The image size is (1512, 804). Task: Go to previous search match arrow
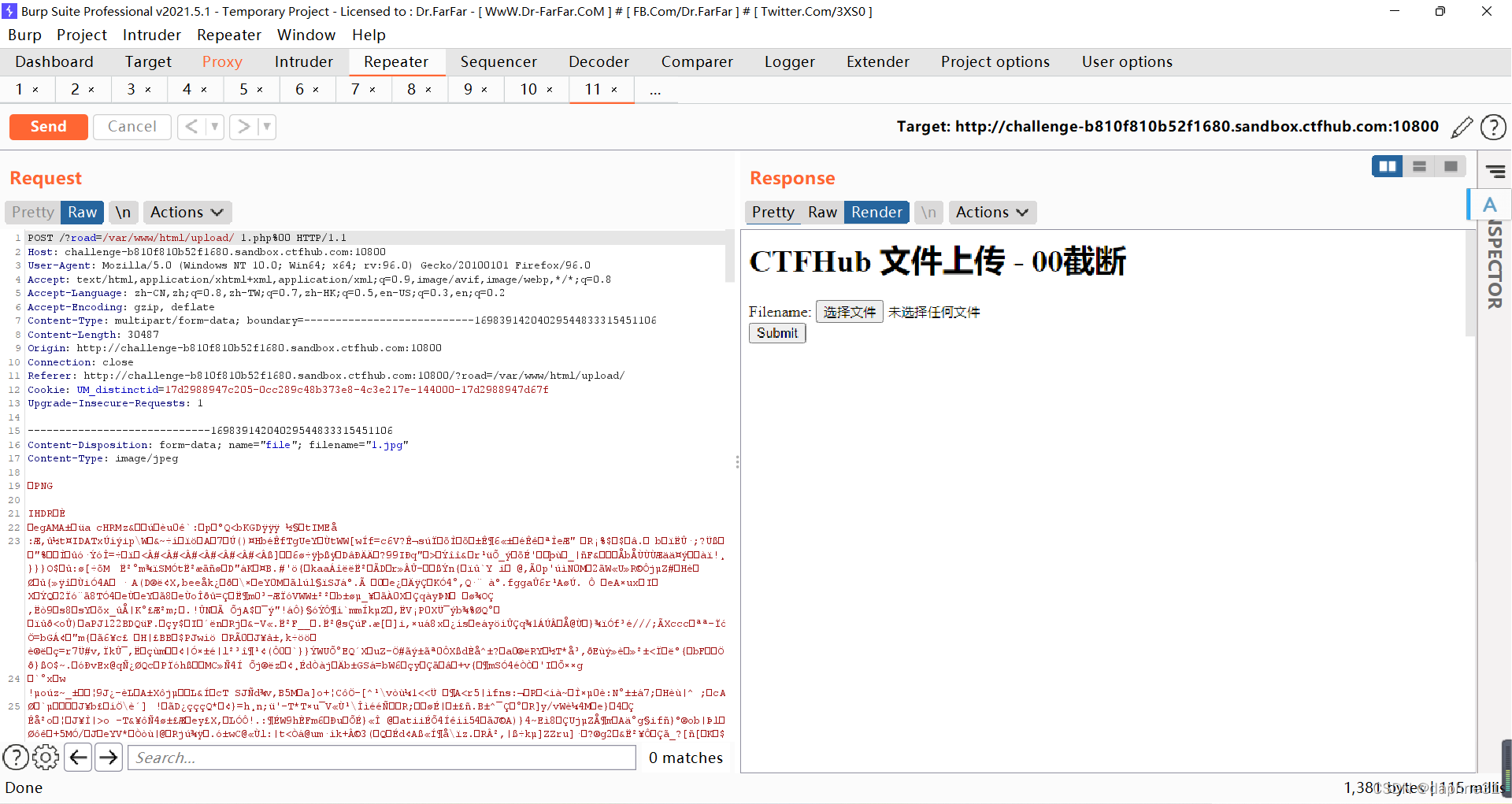[78, 758]
